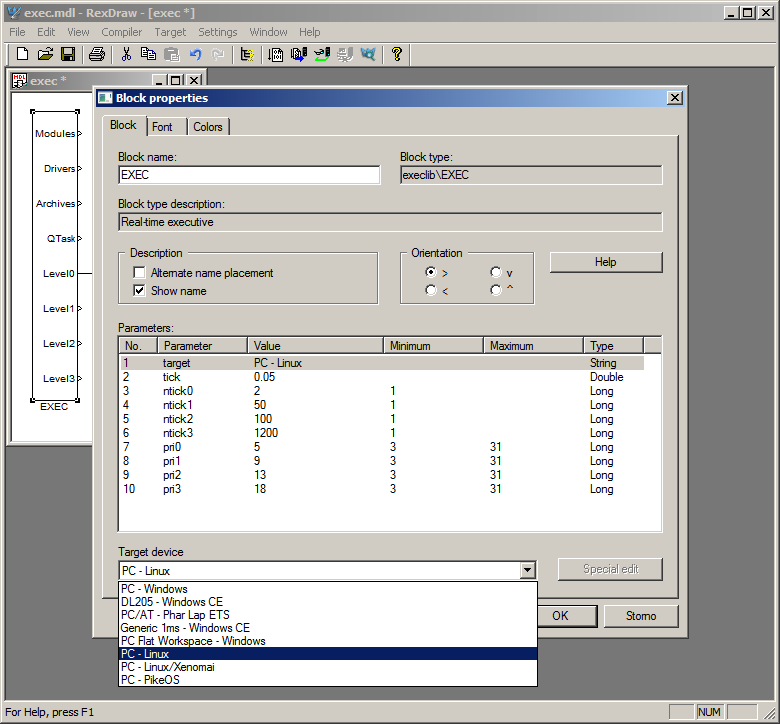This screenshot has height=724, width=780.
Task: Save the model with floppy disk icon
Action: (x=68, y=54)
